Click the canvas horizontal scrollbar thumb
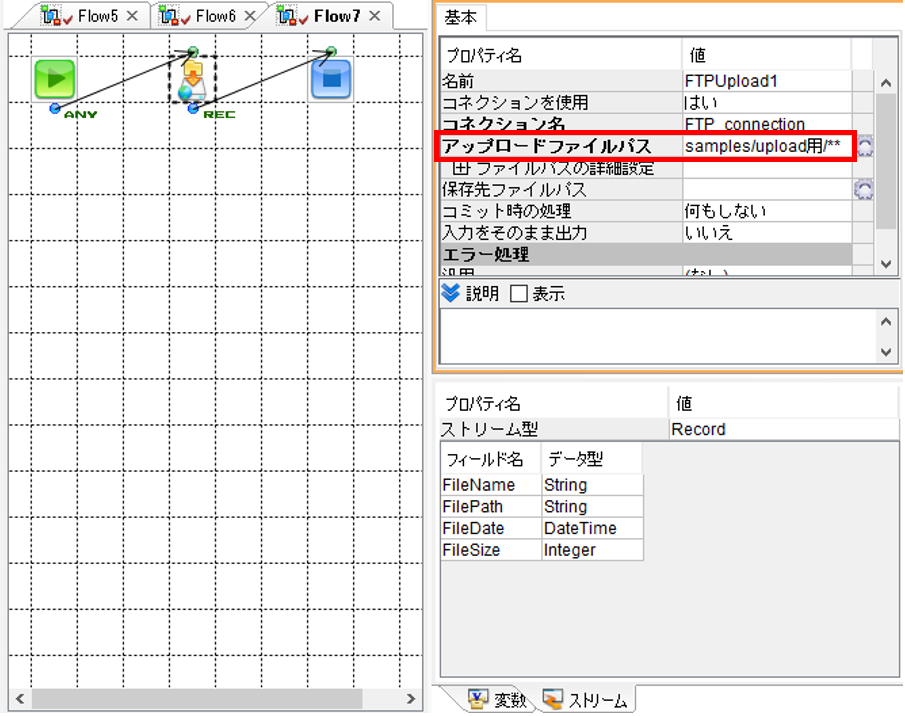Screen dimensions: 905x716 (197, 699)
